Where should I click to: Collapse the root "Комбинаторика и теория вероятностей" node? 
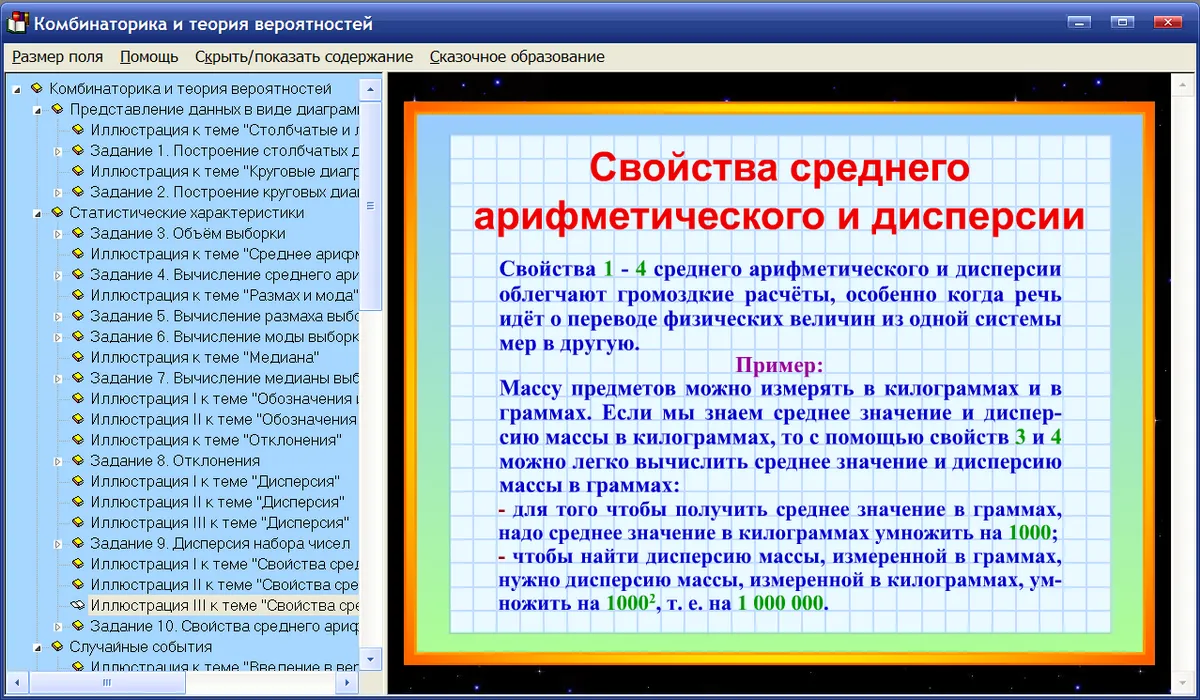tap(17, 89)
